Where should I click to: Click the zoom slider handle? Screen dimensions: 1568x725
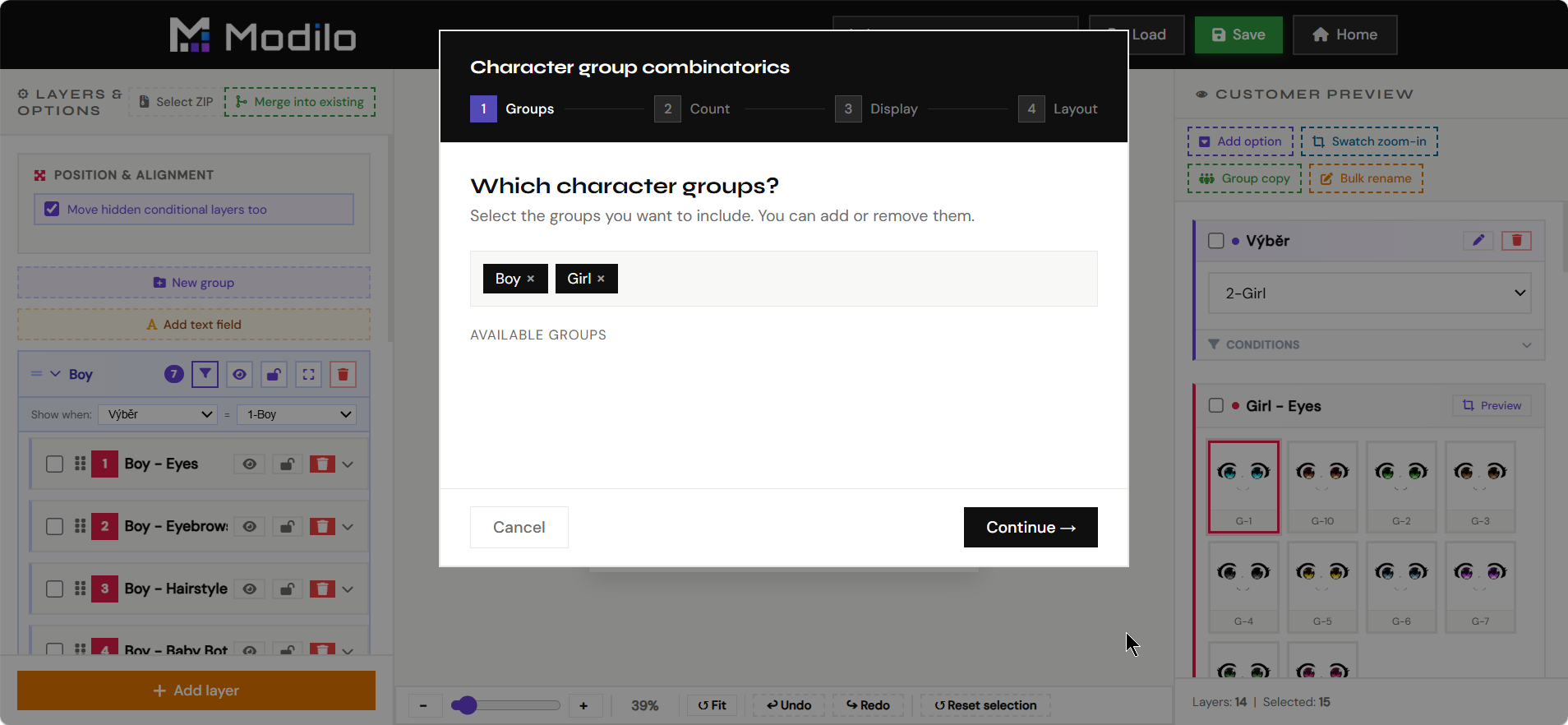click(466, 705)
